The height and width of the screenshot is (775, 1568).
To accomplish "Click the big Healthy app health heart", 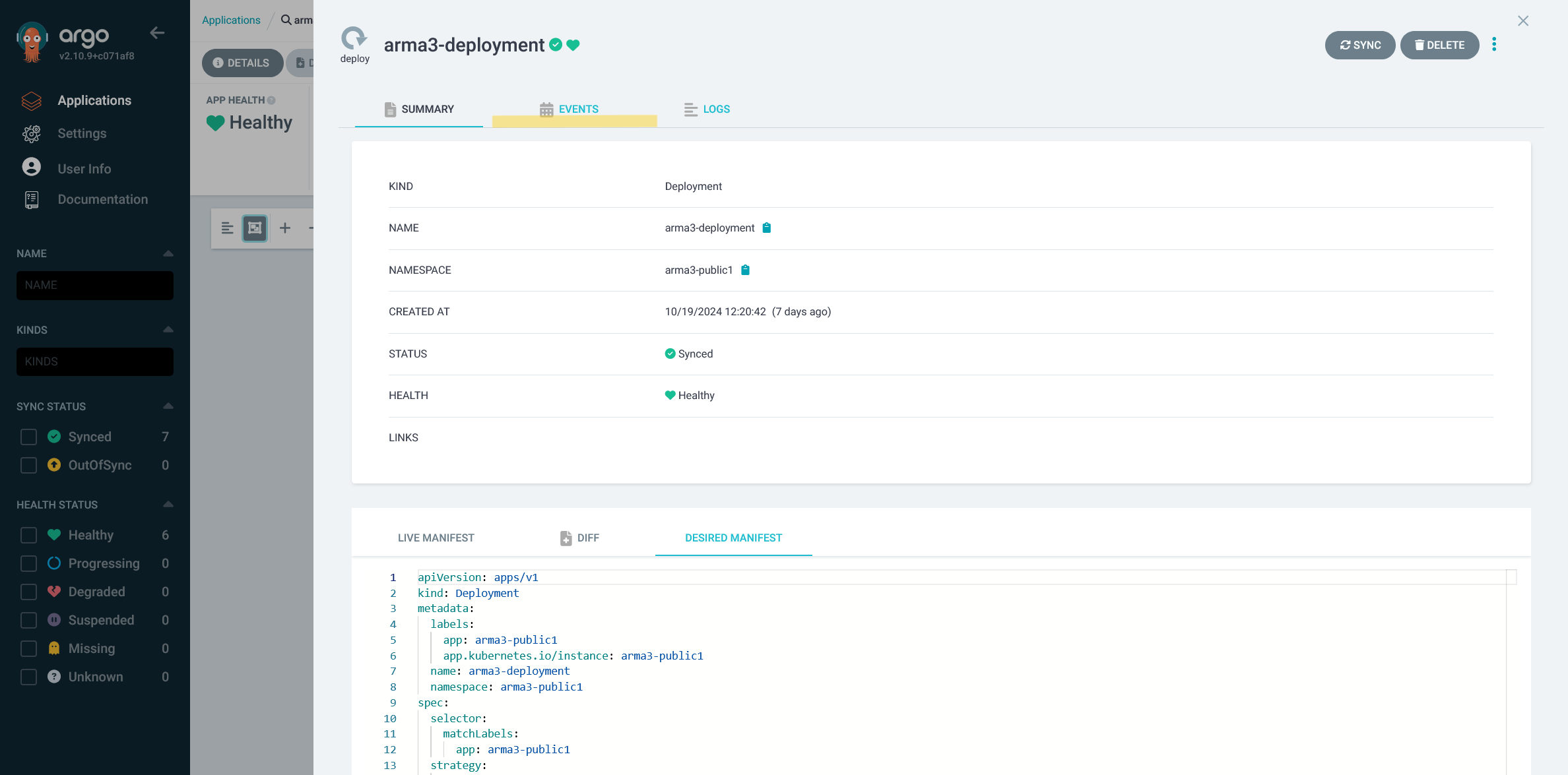I will coord(215,123).
